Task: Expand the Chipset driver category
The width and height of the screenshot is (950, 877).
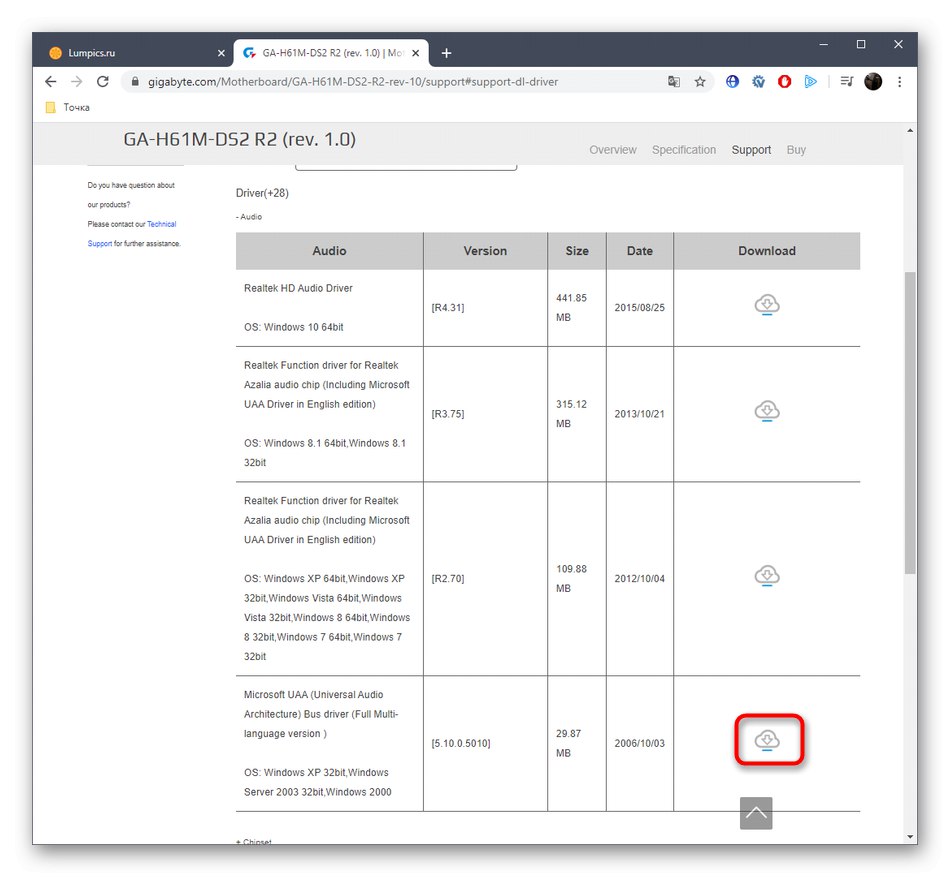Action: pyautogui.click(x=254, y=841)
